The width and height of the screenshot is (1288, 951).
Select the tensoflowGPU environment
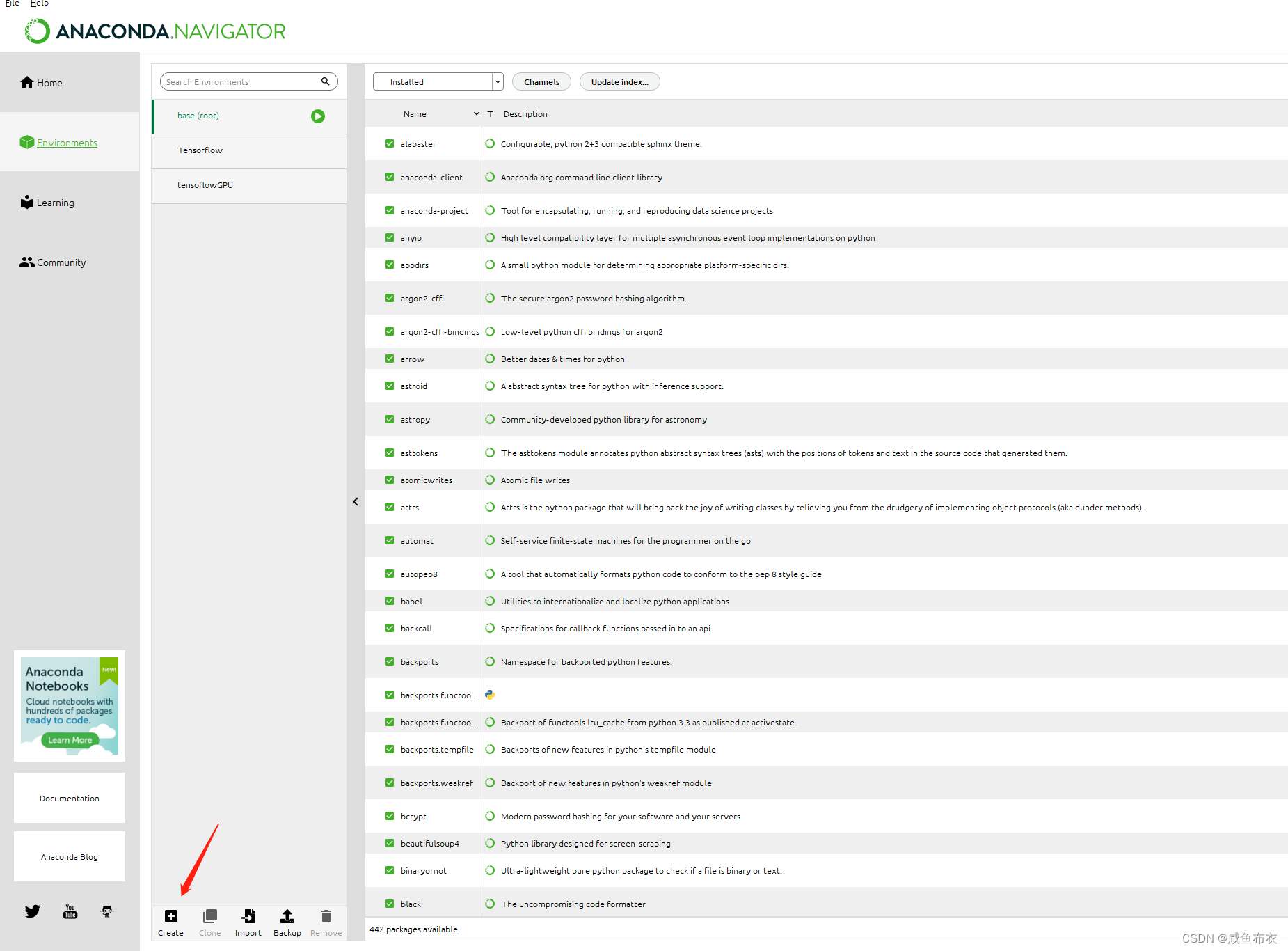(x=249, y=186)
